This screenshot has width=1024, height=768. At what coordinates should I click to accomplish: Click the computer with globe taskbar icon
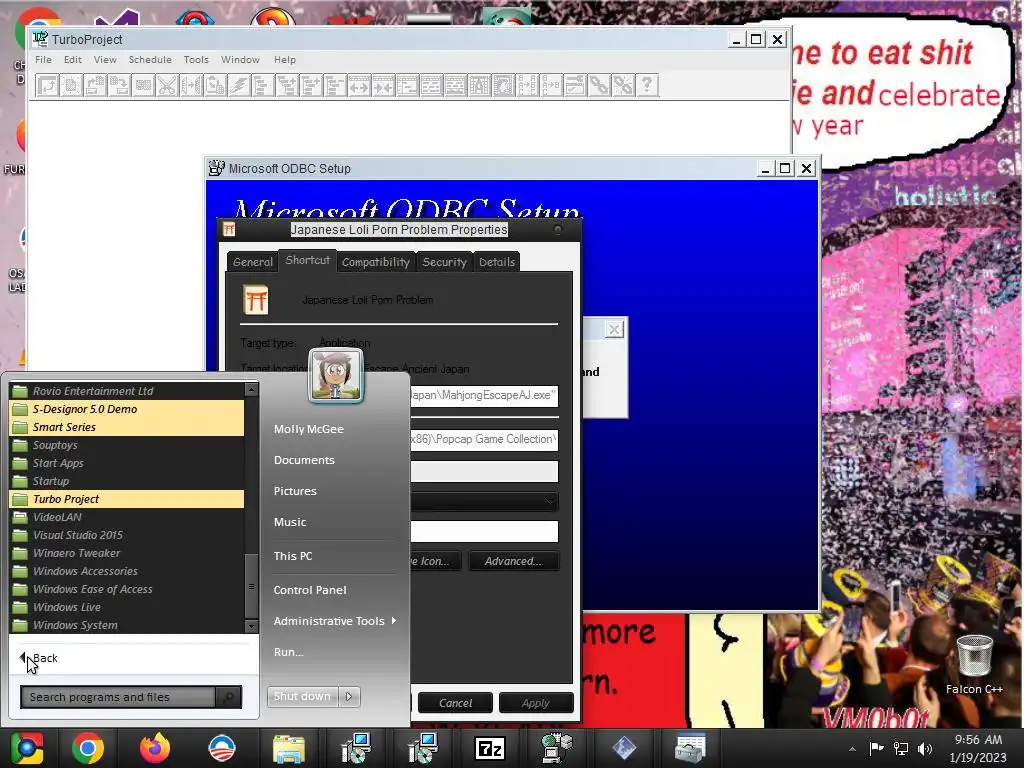pos(557,748)
